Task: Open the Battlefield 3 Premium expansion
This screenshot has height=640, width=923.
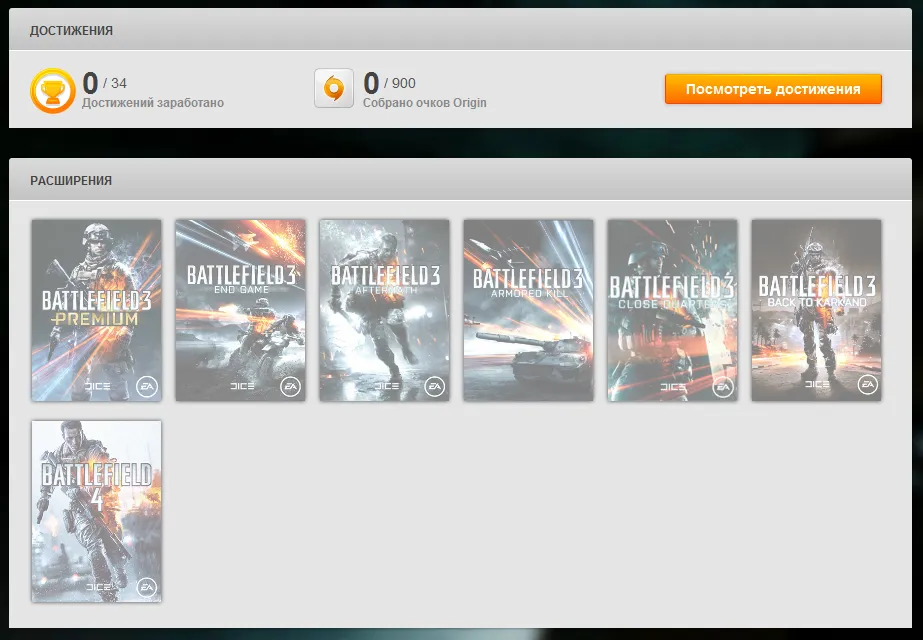Action: click(96, 310)
